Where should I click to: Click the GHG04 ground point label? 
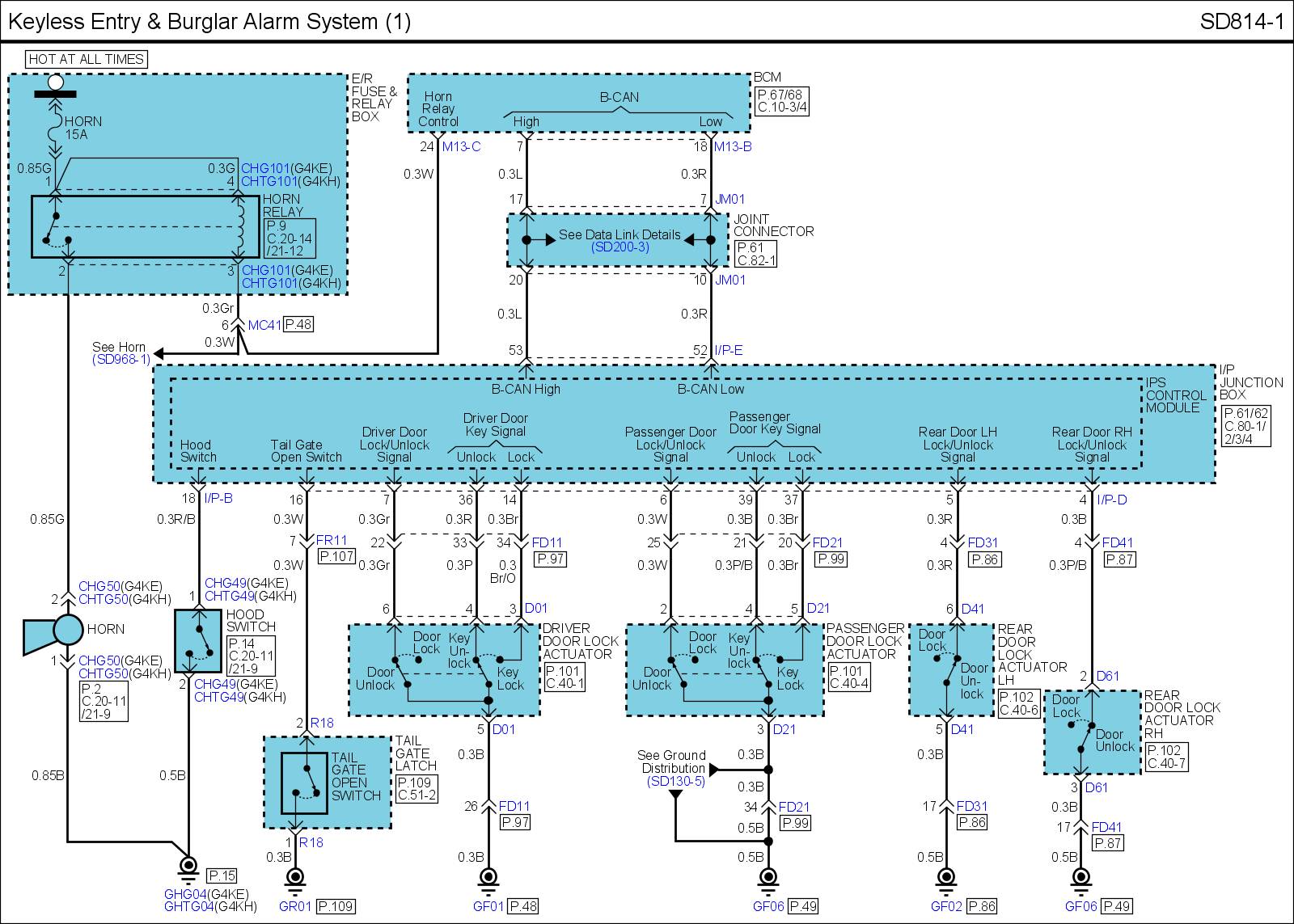tap(186, 895)
